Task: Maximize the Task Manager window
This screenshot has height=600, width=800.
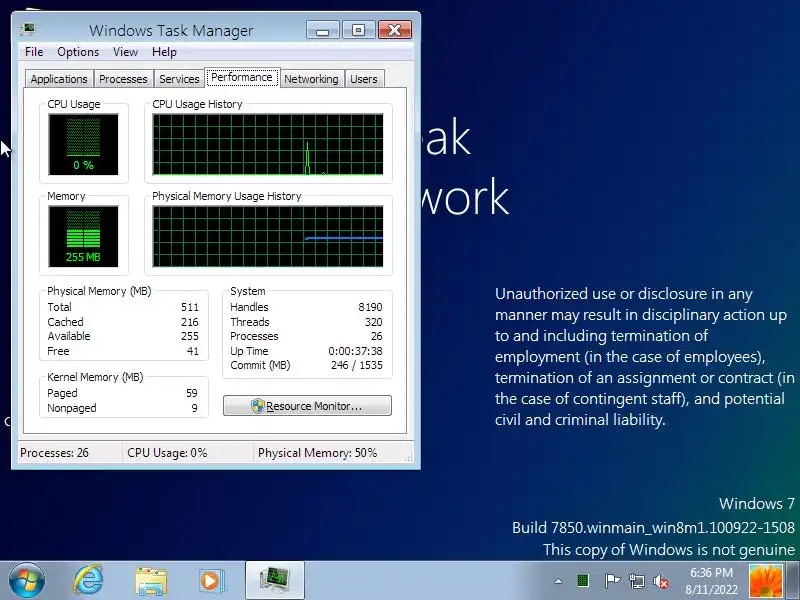Action: [x=358, y=30]
